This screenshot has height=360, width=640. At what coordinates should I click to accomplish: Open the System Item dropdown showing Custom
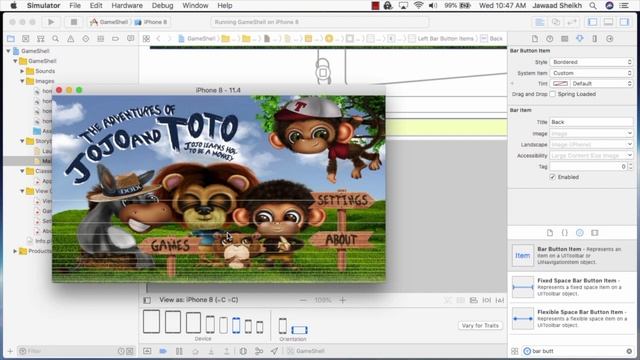[591, 73]
